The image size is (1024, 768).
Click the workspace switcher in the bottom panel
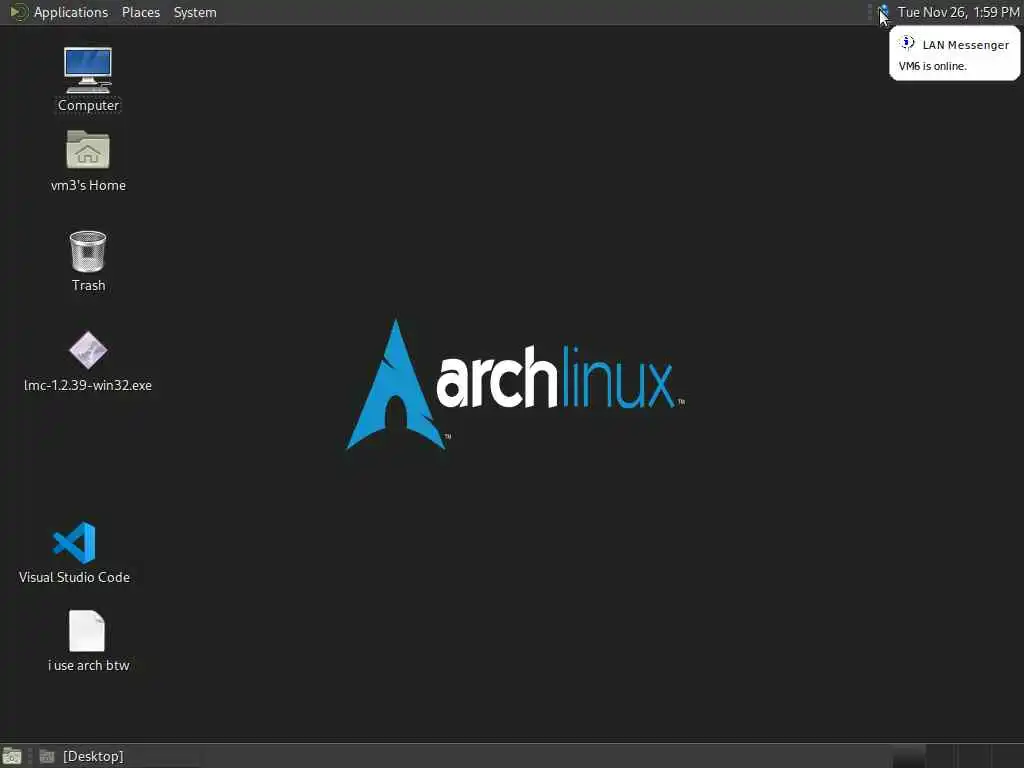tap(957, 756)
